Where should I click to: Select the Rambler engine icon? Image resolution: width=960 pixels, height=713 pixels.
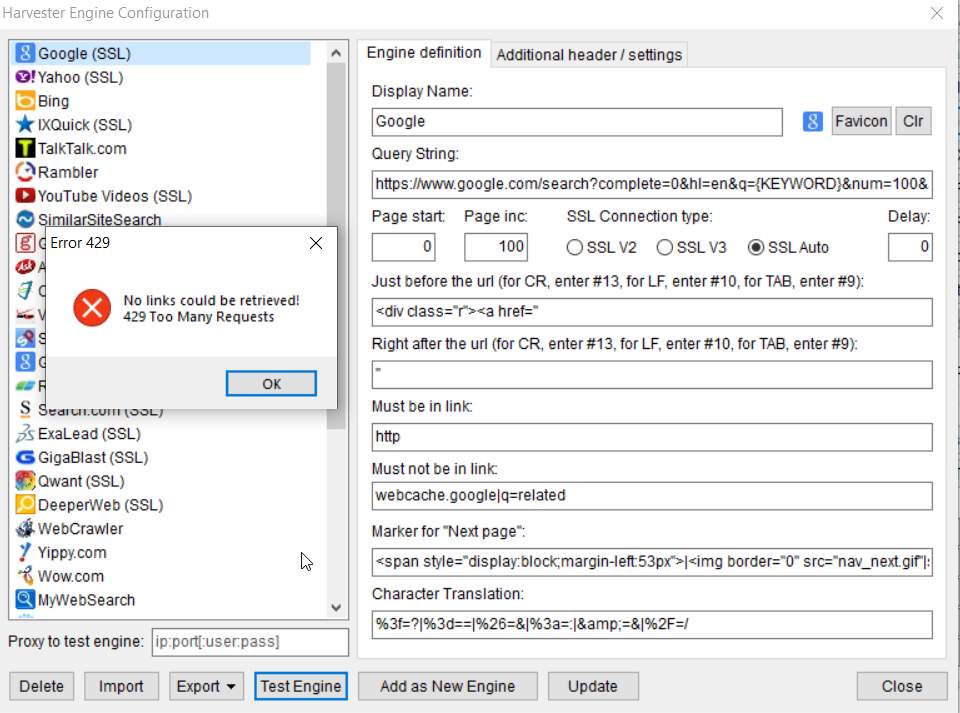(24, 172)
